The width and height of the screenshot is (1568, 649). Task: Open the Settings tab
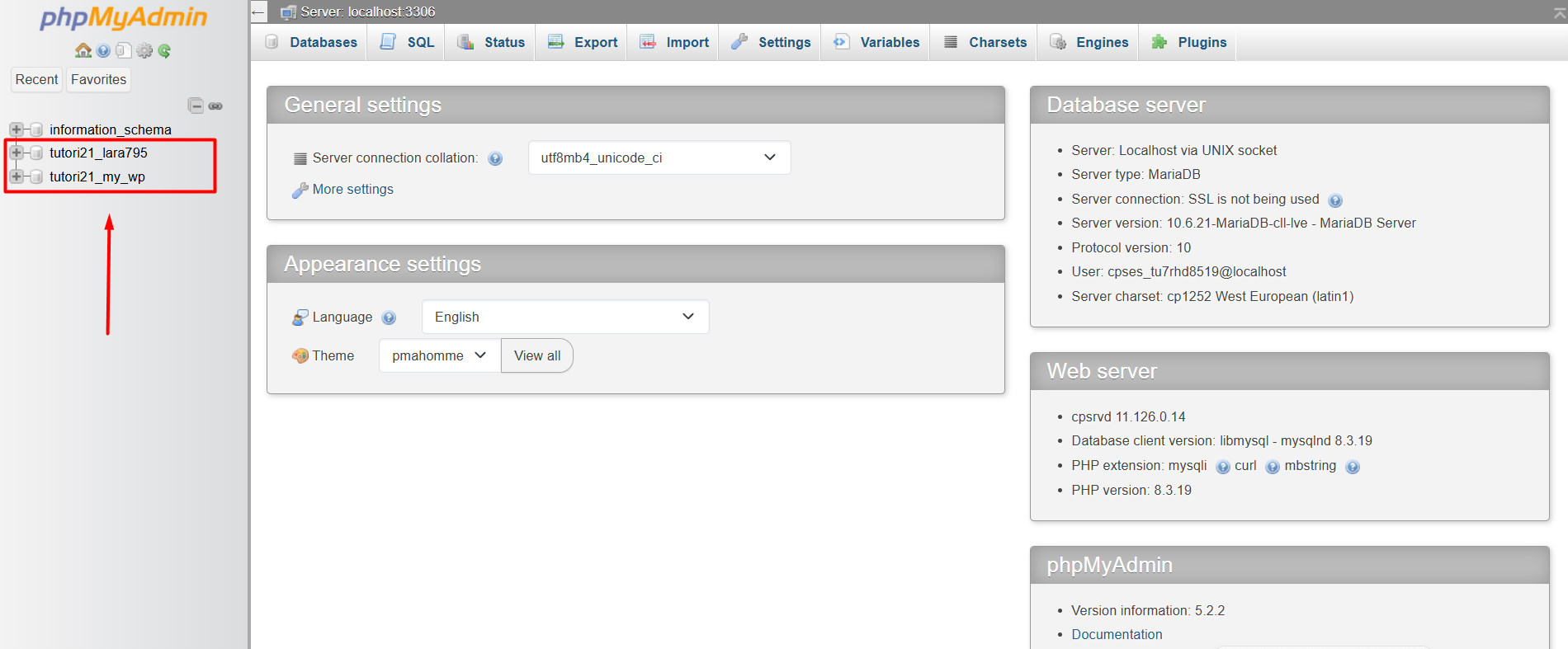pyautogui.click(x=771, y=42)
